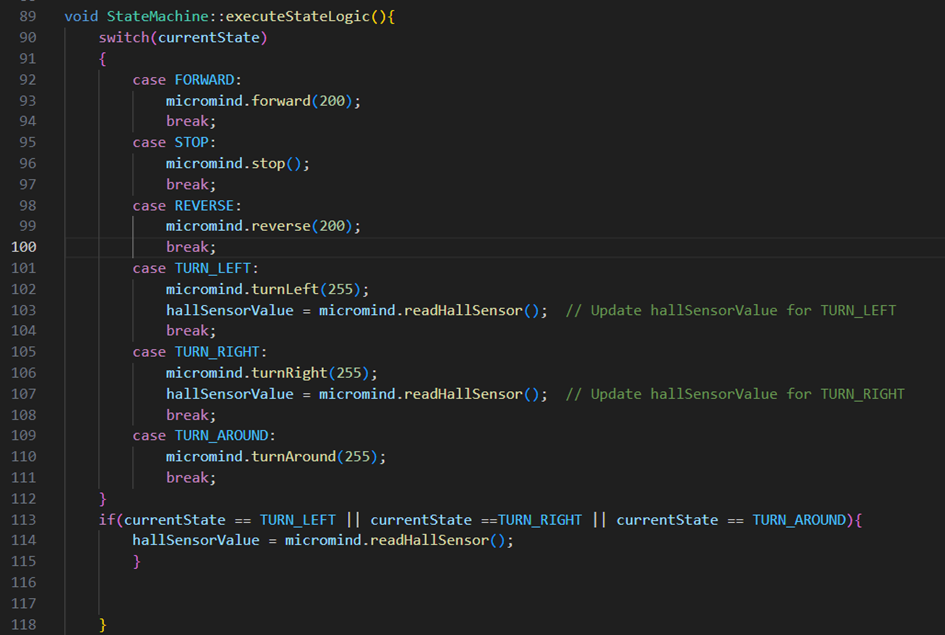Click 'TURN_RIGHT' in the case on line 105

[x=217, y=352]
